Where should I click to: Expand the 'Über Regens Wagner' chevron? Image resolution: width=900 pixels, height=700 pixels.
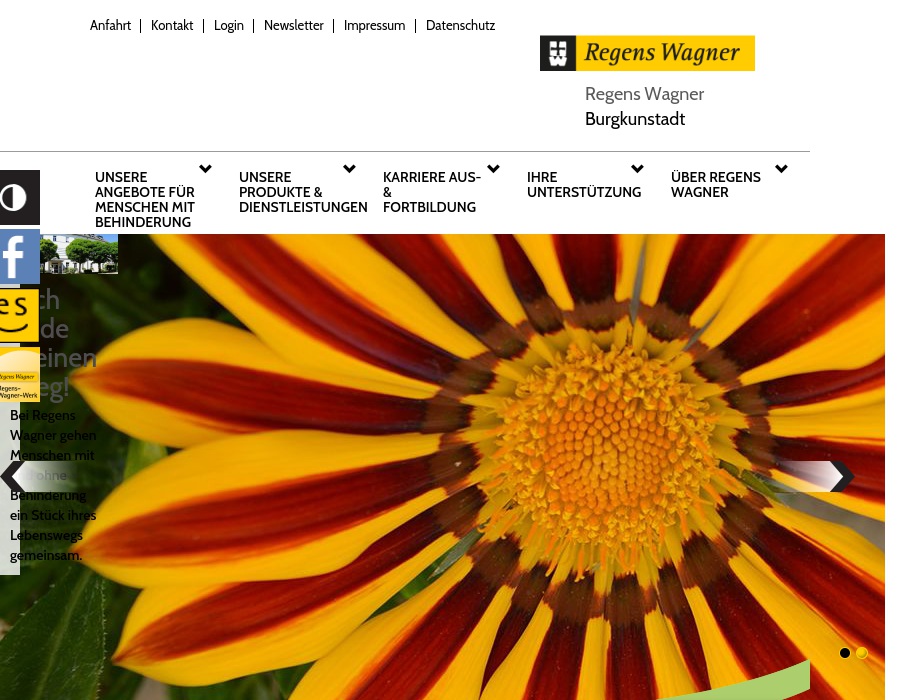pos(781,169)
